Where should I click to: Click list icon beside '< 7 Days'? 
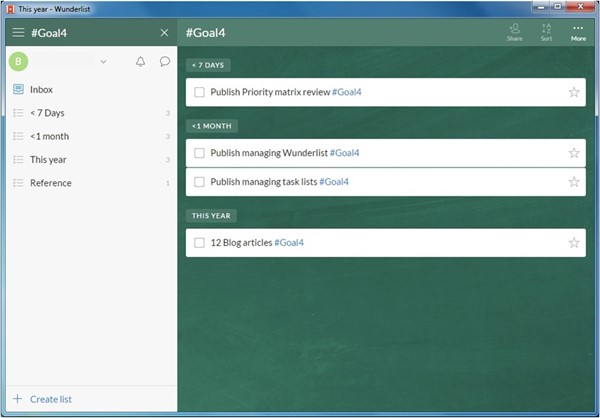18,113
